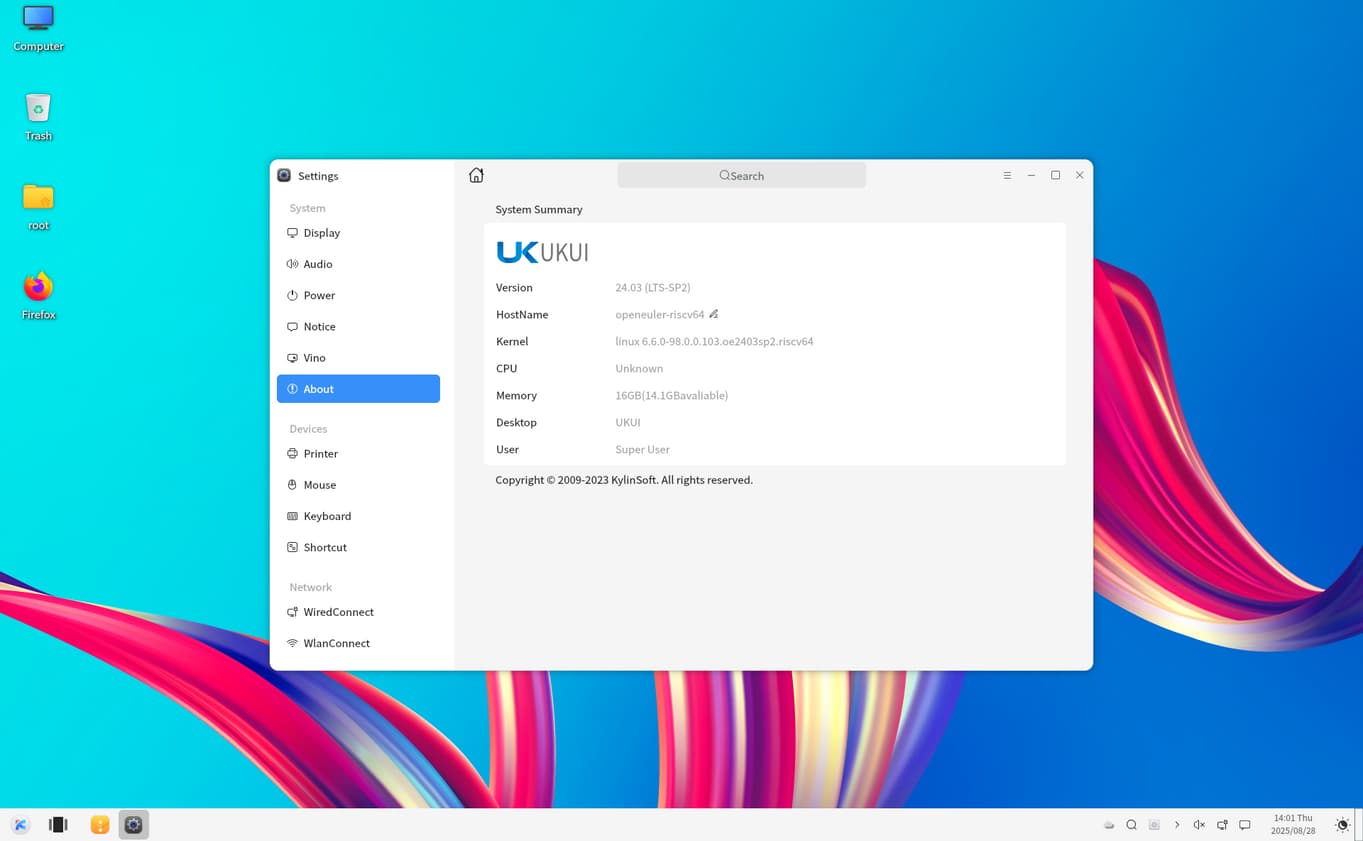The image size is (1363, 841).
Task: Click the Settings search field
Action: pyautogui.click(x=741, y=175)
